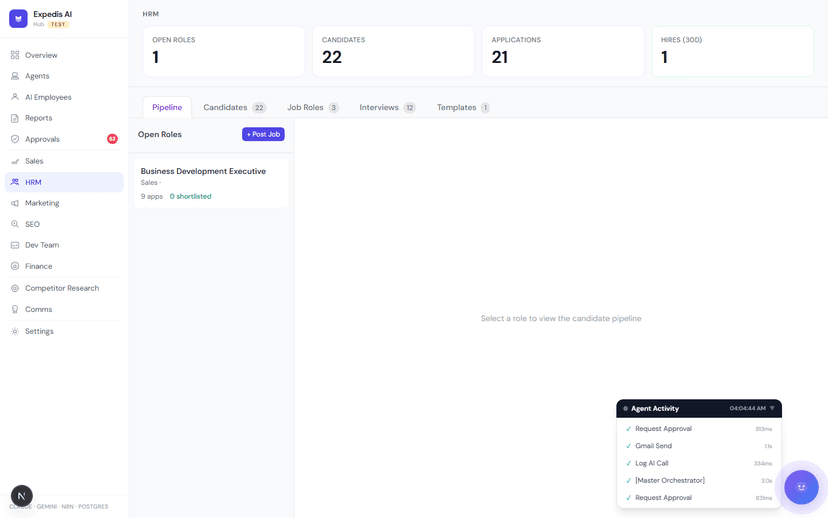828x518 pixels.
Task: Click the Competitor Research target icon
Action: pos(15,288)
